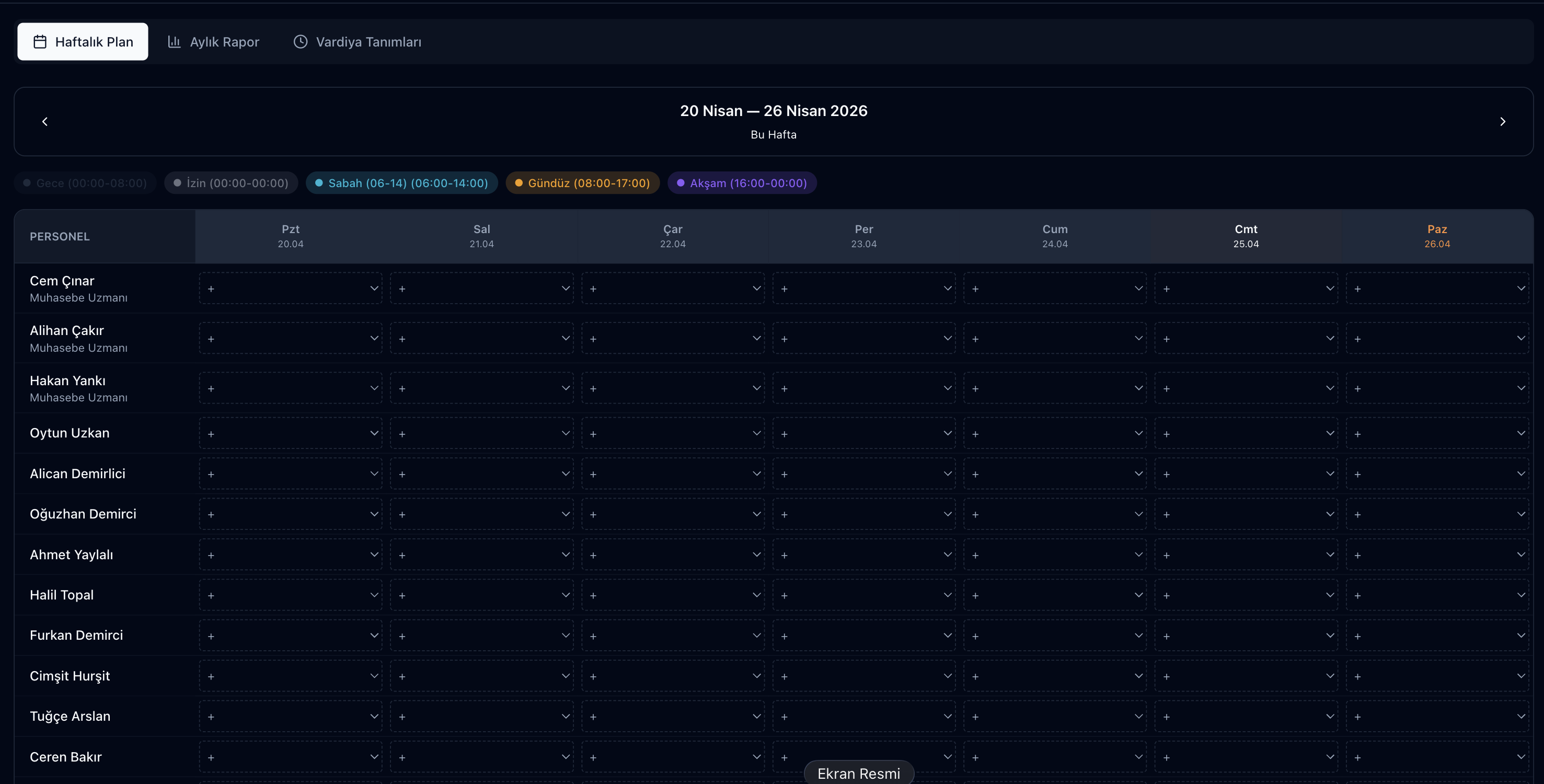1544x784 pixels.
Task: Select the Alican Demirlici personnel name
Action: (78, 474)
